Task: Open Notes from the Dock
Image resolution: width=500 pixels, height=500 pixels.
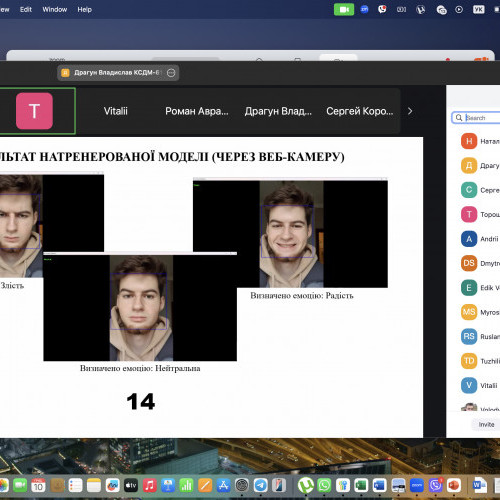Action: (94, 485)
